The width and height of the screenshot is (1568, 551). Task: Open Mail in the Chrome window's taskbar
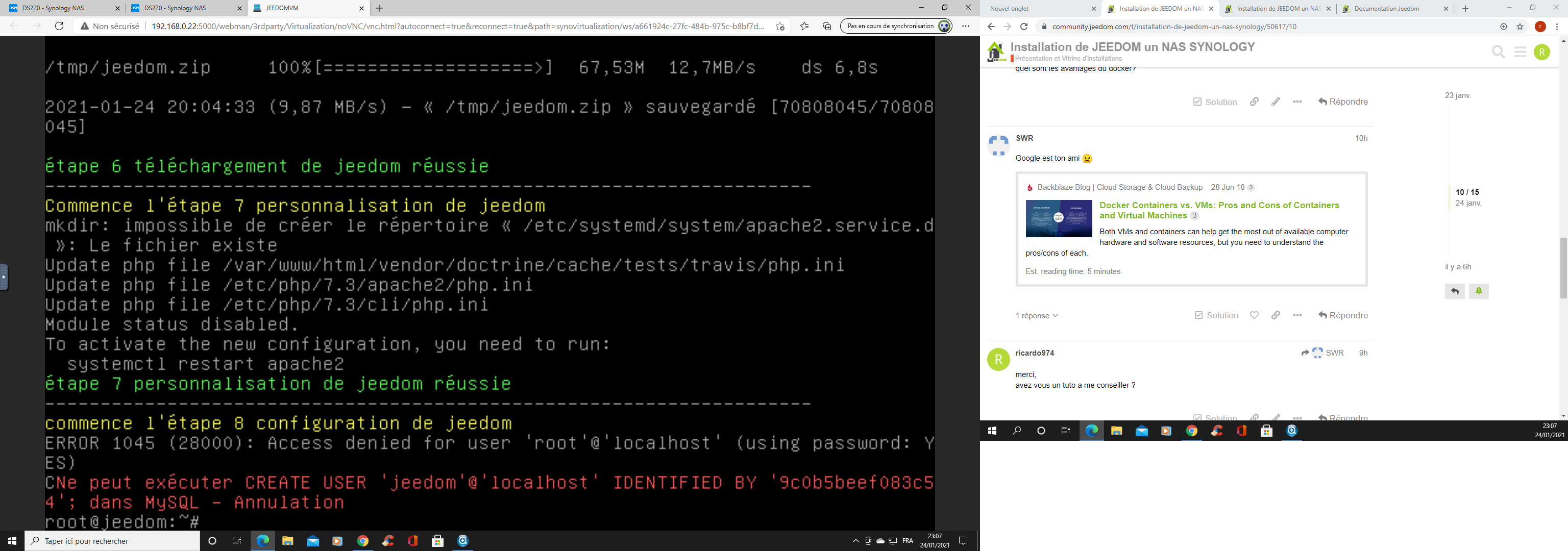[x=1141, y=431]
